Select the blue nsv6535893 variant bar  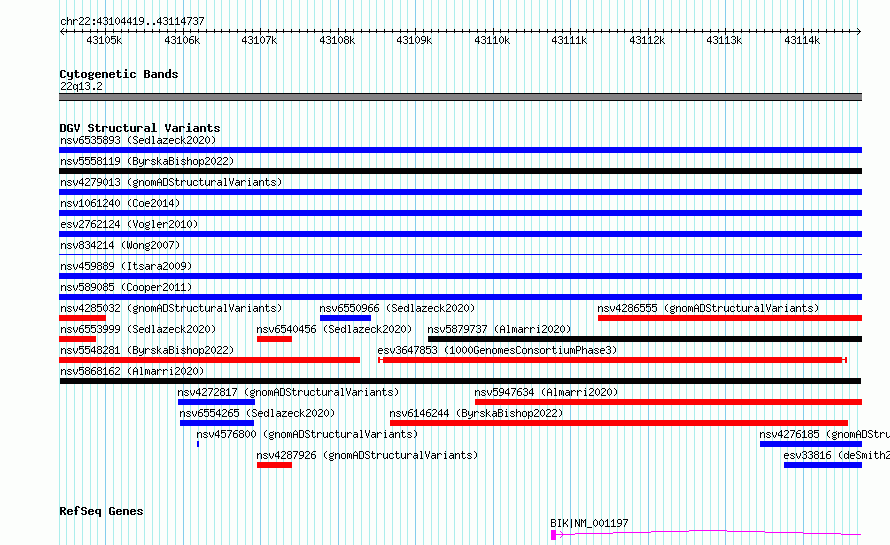pyautogui.click(x=460, y=150)
